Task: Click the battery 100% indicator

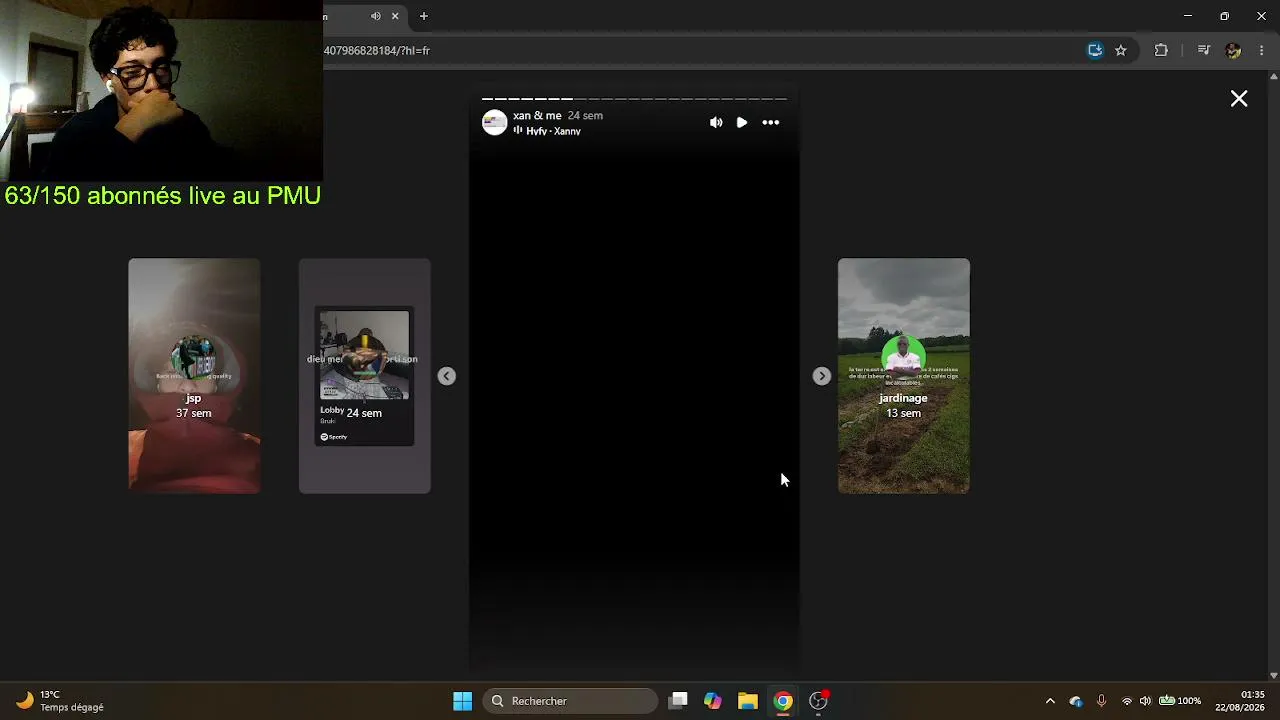Action: 1180,701
